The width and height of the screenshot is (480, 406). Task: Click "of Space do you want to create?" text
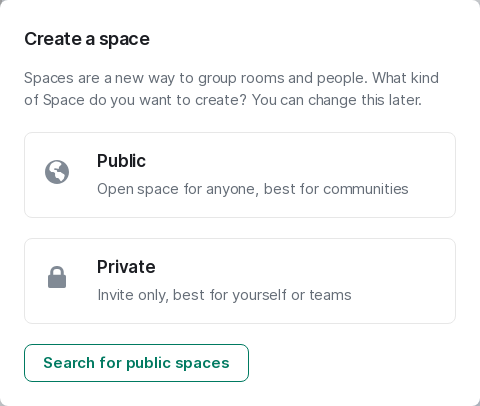pyautogui.click(x=135, y=100)
